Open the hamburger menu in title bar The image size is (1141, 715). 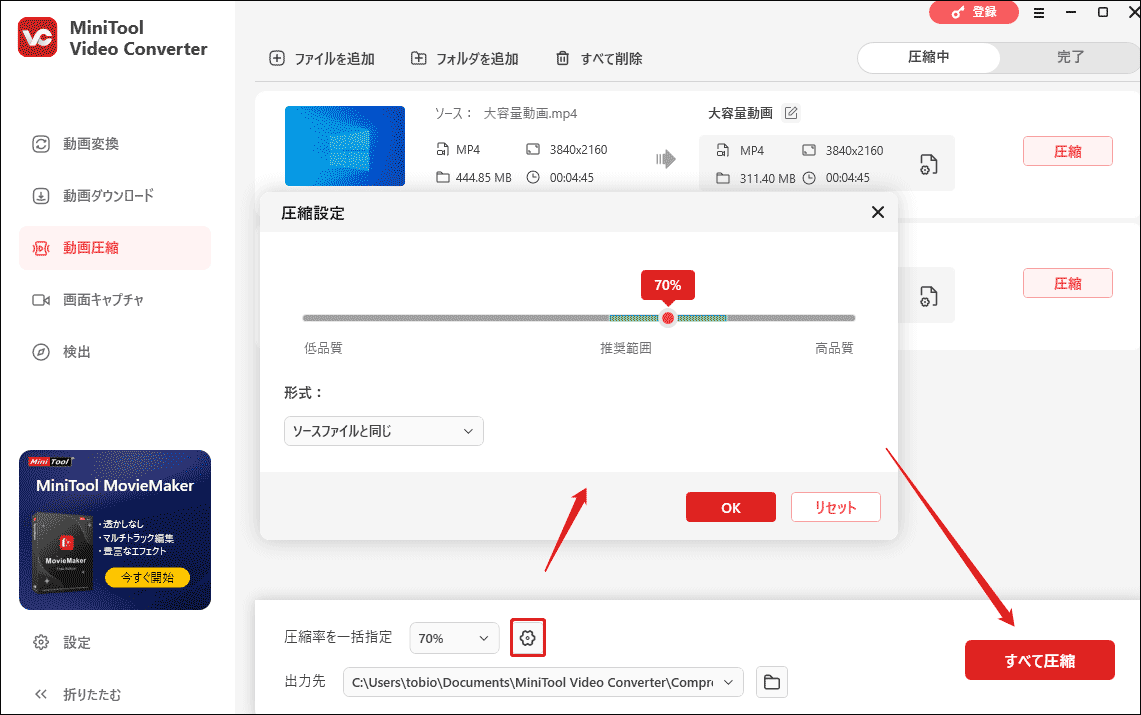click(x=1039, y=13)
